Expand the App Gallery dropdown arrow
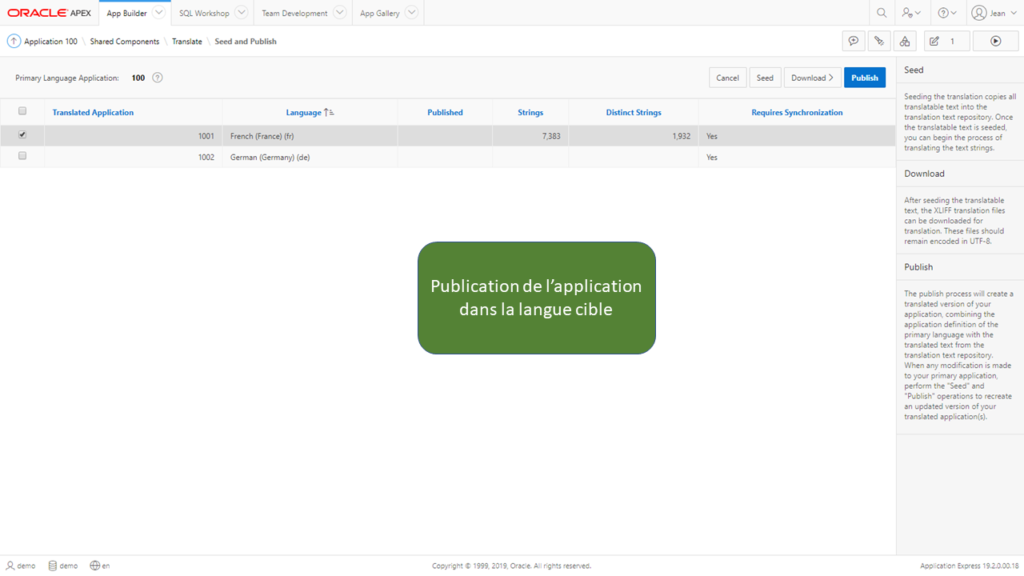This screenshot has height=576, width=1024. coord(411,12)
